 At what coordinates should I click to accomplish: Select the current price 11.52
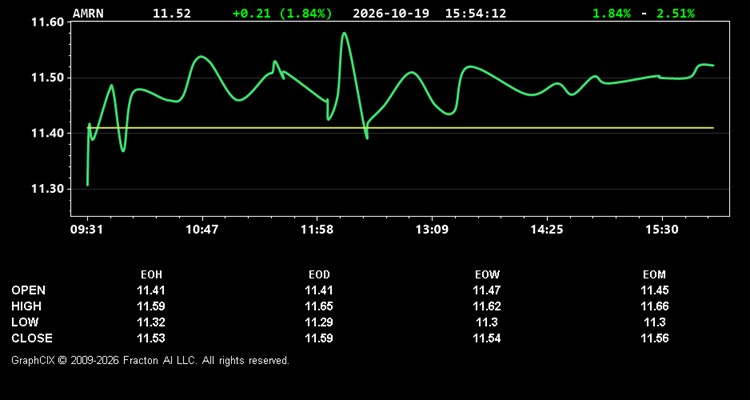click(x=172, y=13)
